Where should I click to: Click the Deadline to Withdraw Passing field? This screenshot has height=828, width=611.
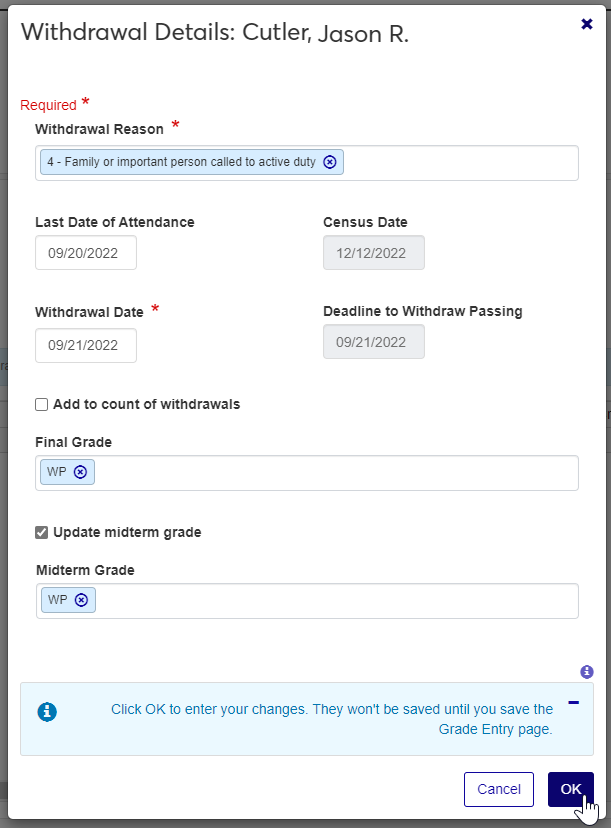pos(374,342)
